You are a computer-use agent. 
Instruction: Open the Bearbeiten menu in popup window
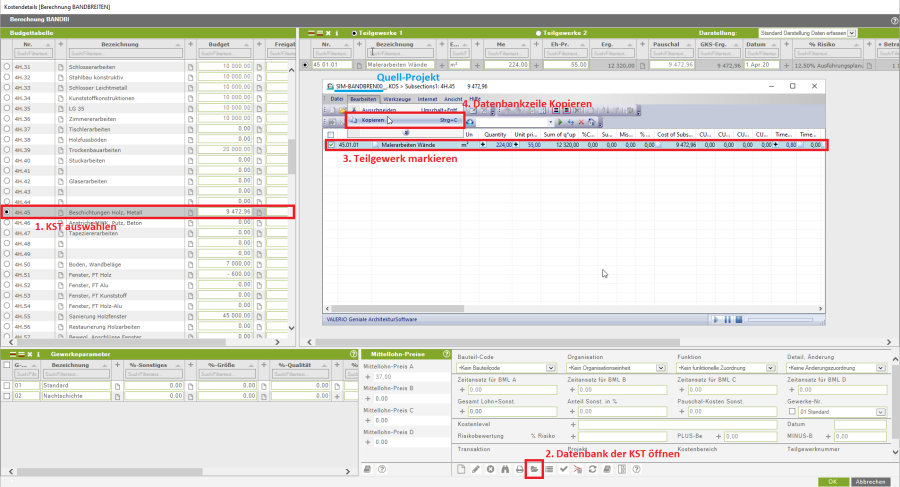[x=363, y=100]
